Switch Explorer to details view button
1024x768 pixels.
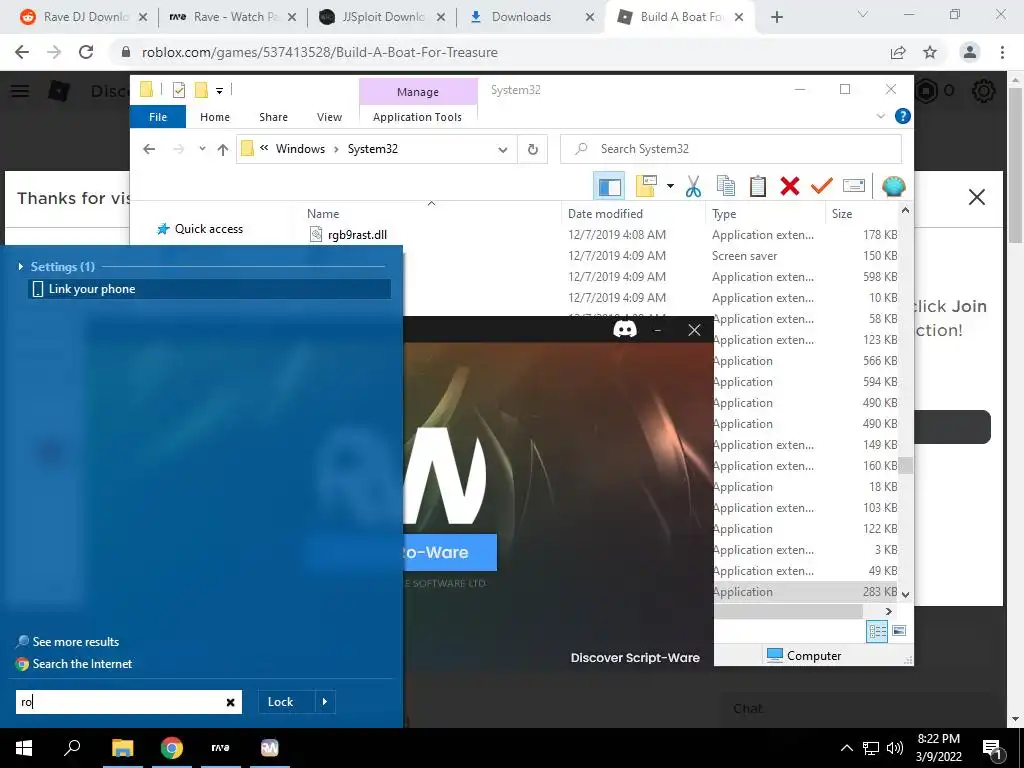coord(876,631)
